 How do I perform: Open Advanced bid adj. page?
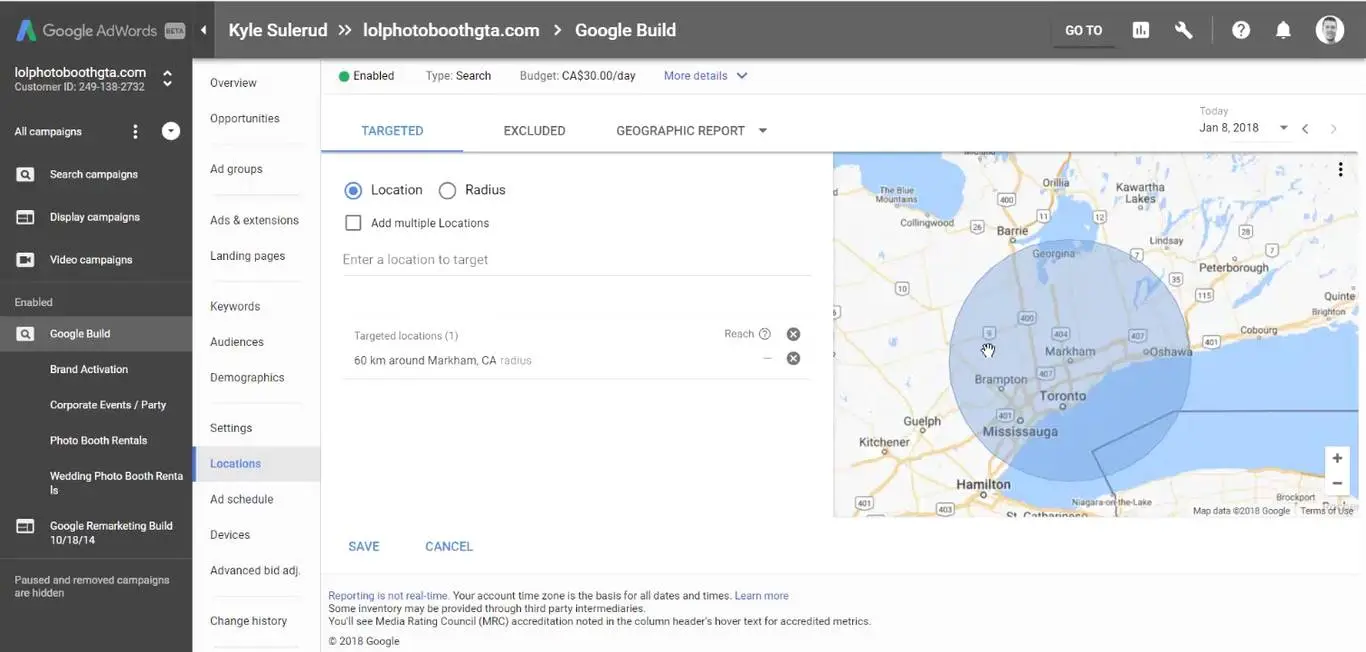255,570
